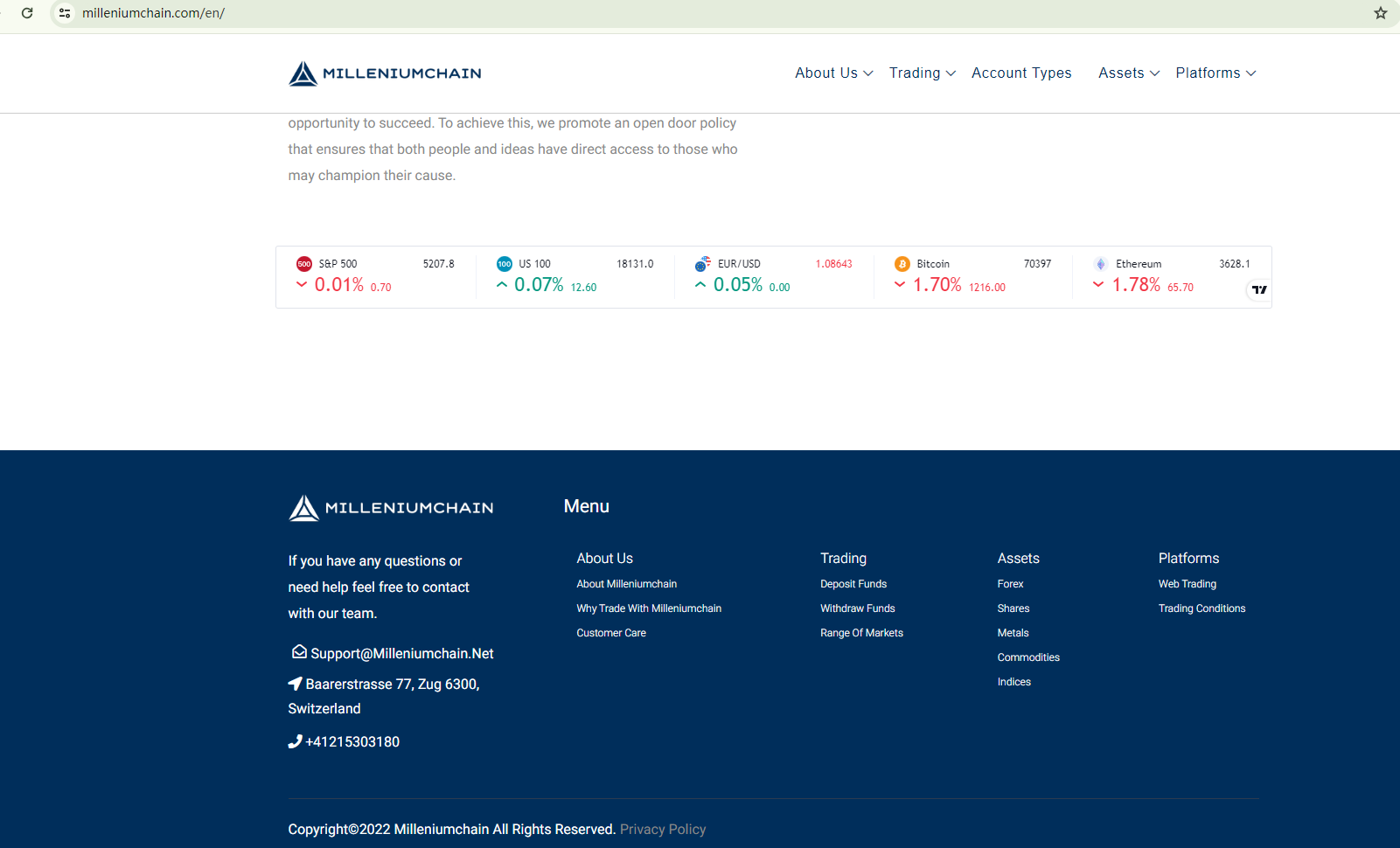
Task: Click the TradingView logo badge on ticker
Action: 1258,289
